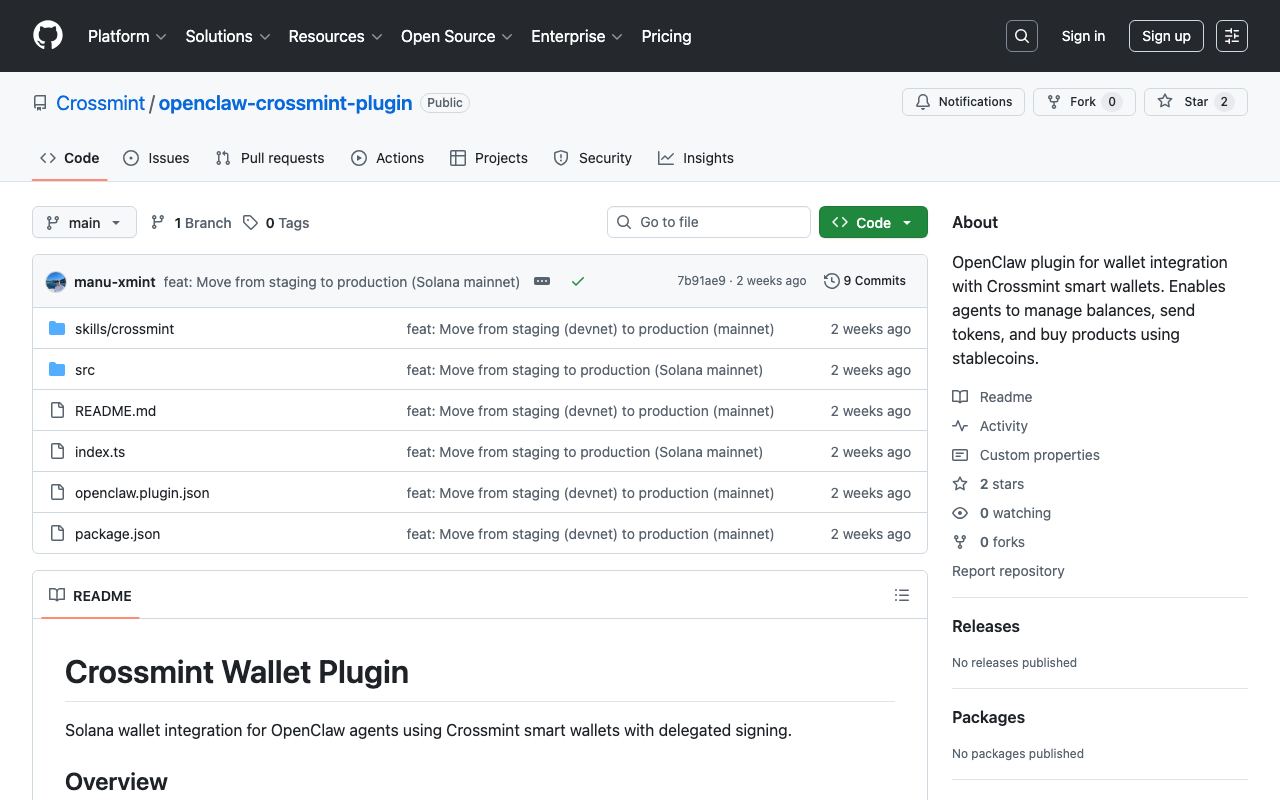Click the GitHub logo home icon
1280x800 pixels.
click(47, 36)
